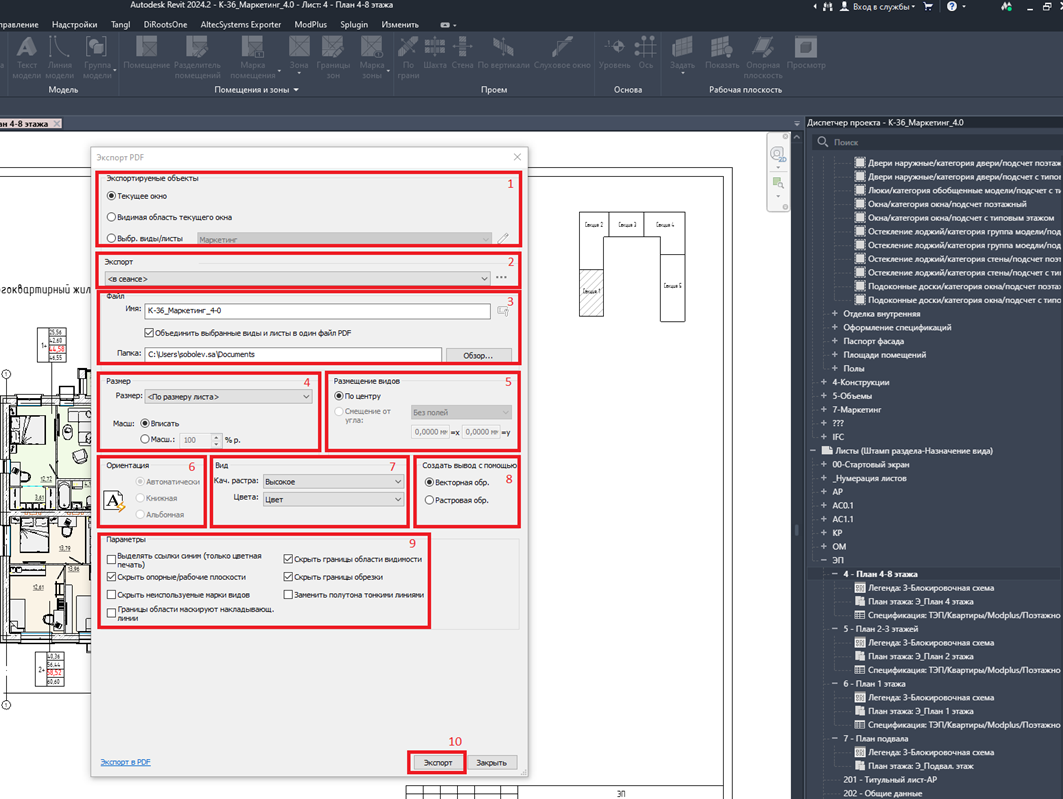Screen dimensions: 1063x799
Task: Open the Splugin ribbon tab
Action: [354, 24]
